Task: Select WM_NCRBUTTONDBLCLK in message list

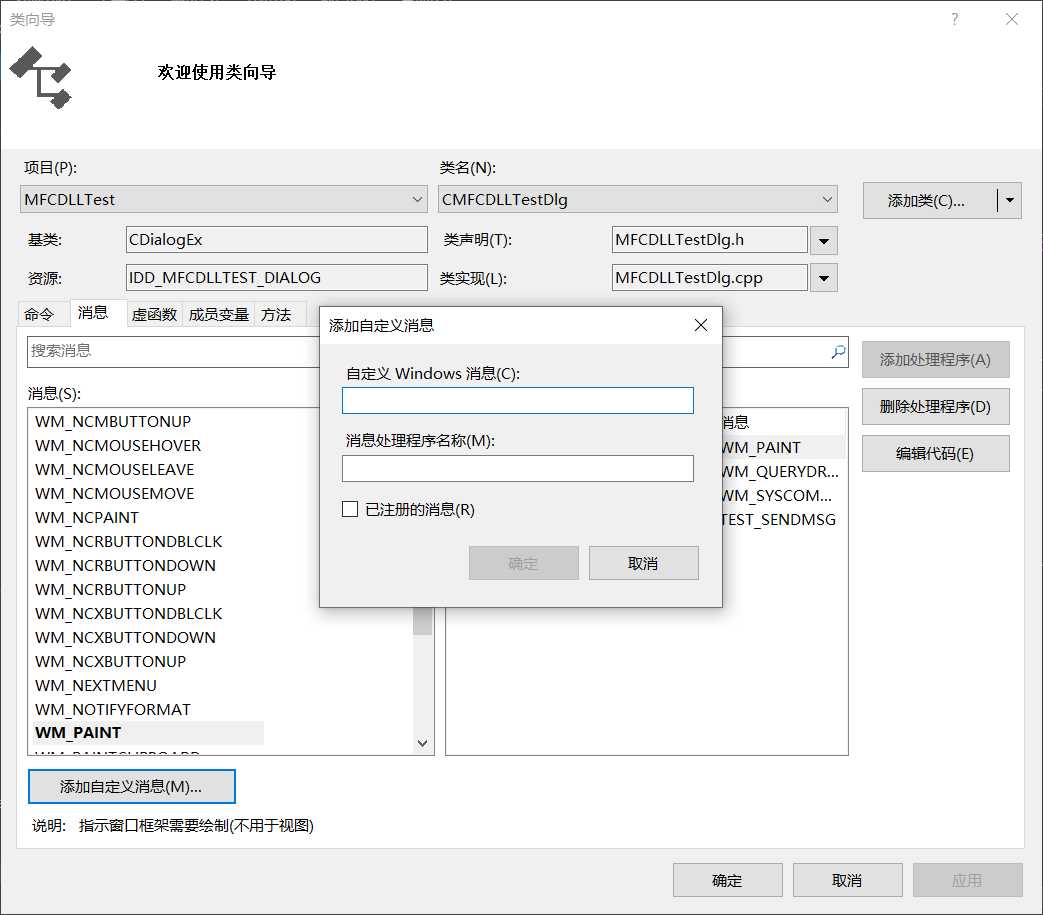Action: coord(128,541)
